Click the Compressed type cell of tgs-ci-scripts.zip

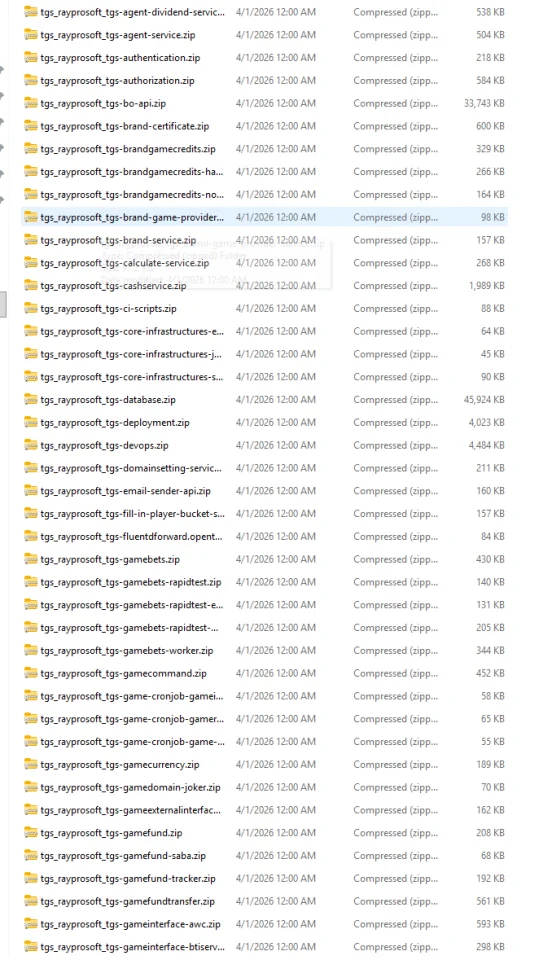coord(395,309)
